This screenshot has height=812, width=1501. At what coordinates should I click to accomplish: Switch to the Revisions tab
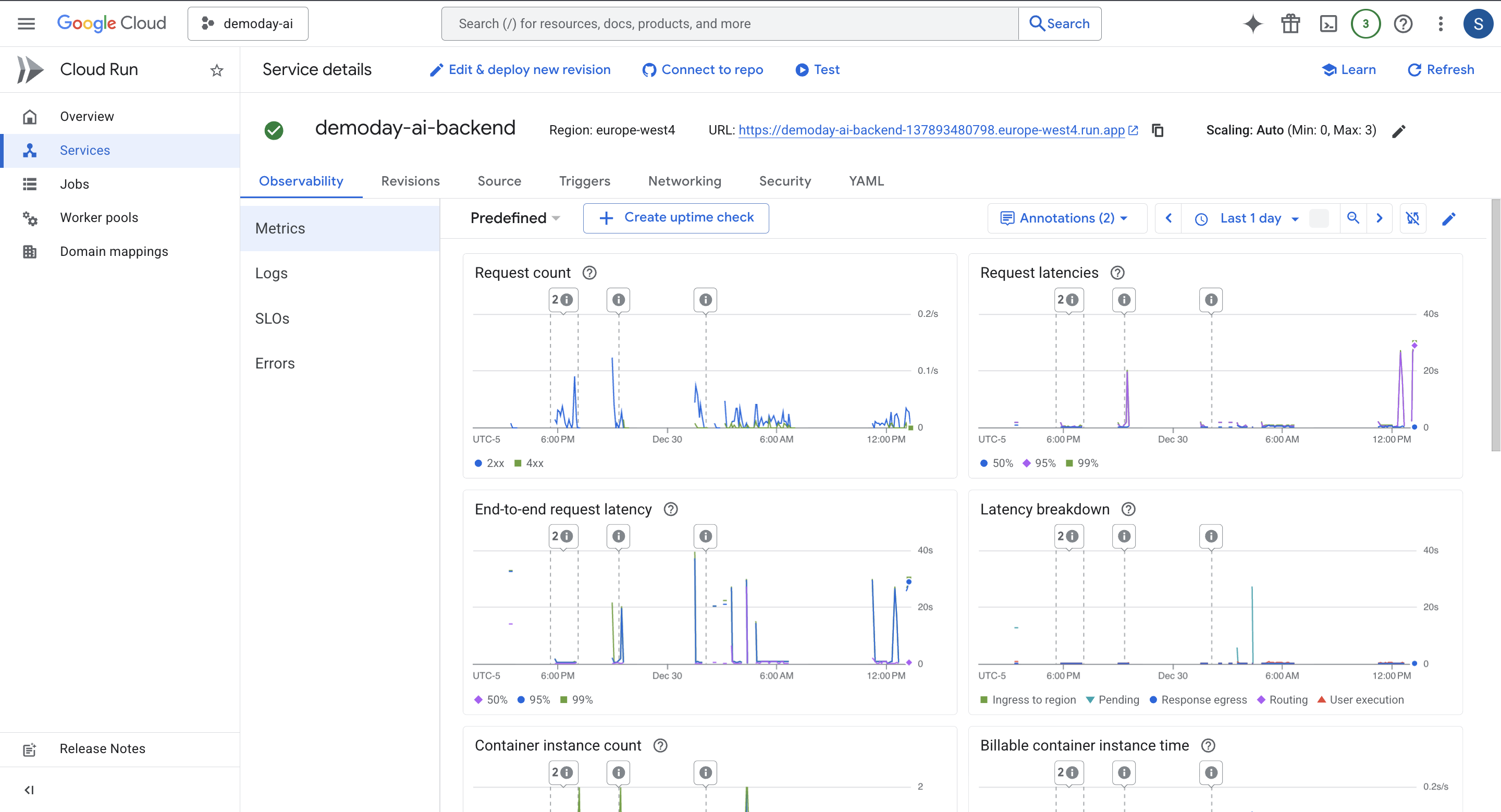tap(410, 181)
